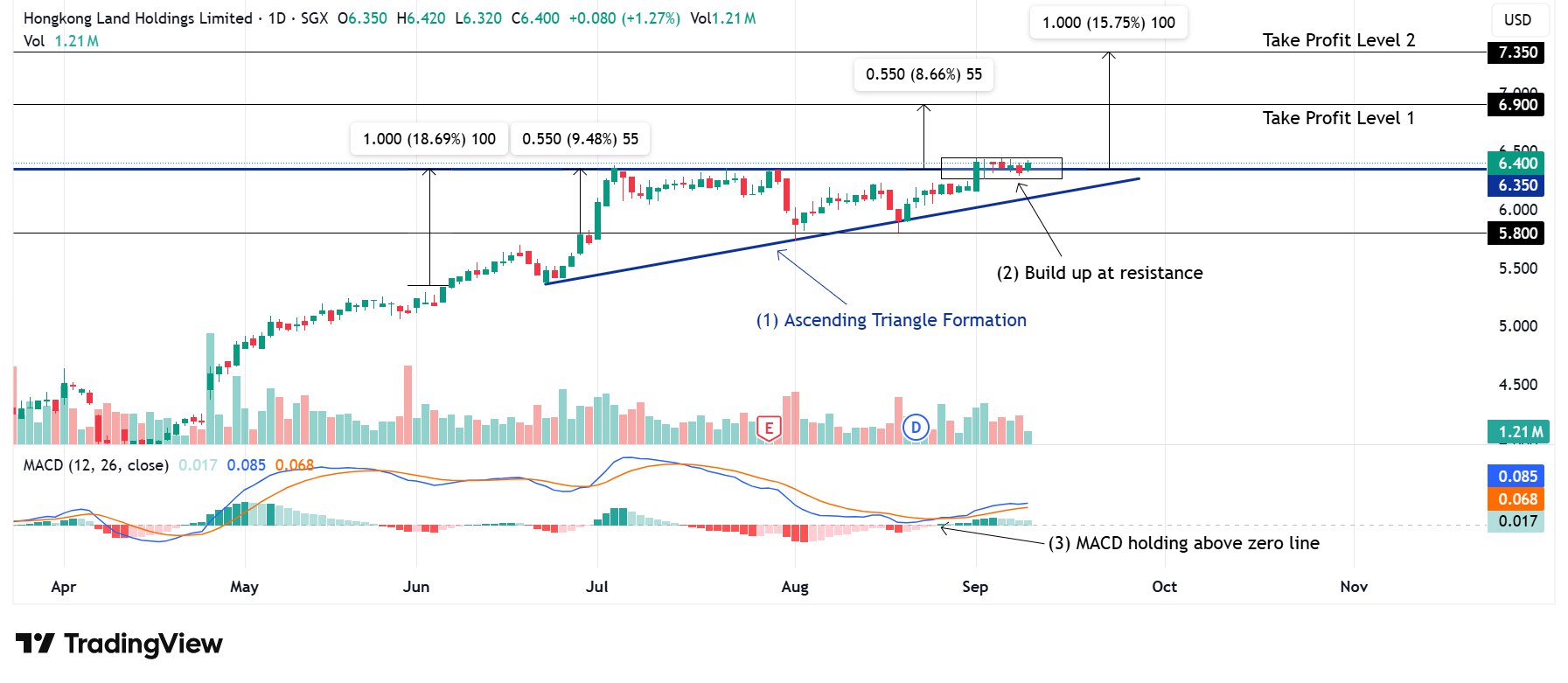The height and width of the screenshot is (683, 1568).
Task: Click the high value H6.420
Action: click(x=421, y=18)
